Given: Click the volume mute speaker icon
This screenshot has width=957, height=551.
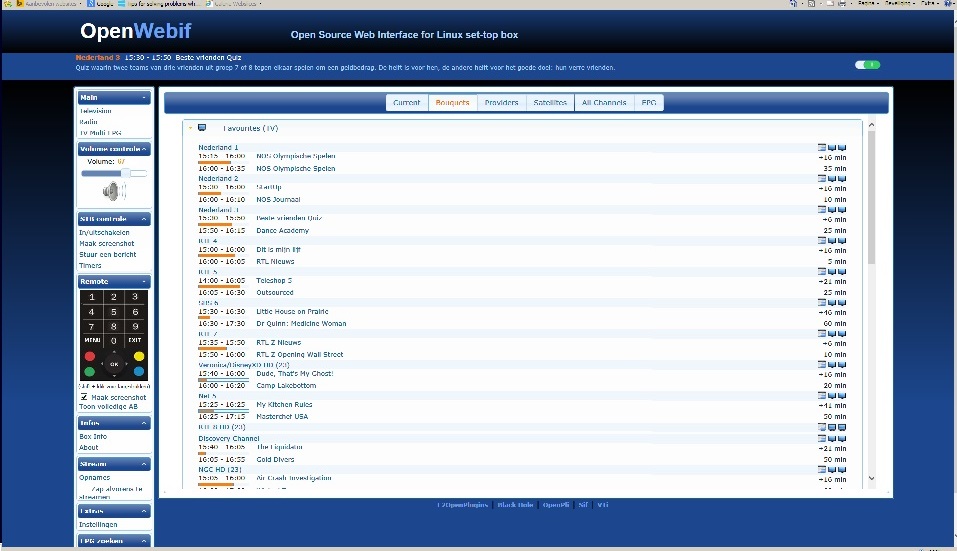Looking at the screenshot, I should click(x=114, y=192).
